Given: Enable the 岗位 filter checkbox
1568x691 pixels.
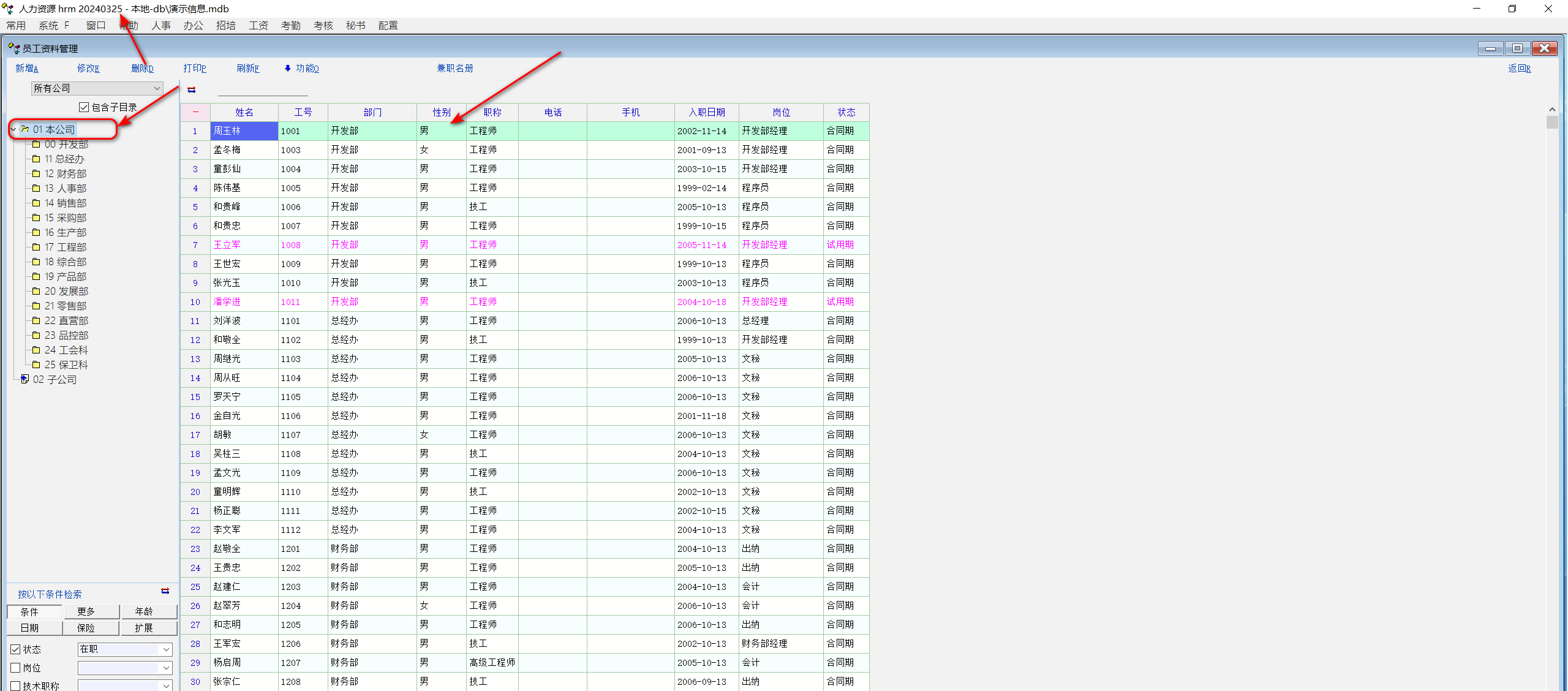Looking at the screenshot, I should (16, 668).
